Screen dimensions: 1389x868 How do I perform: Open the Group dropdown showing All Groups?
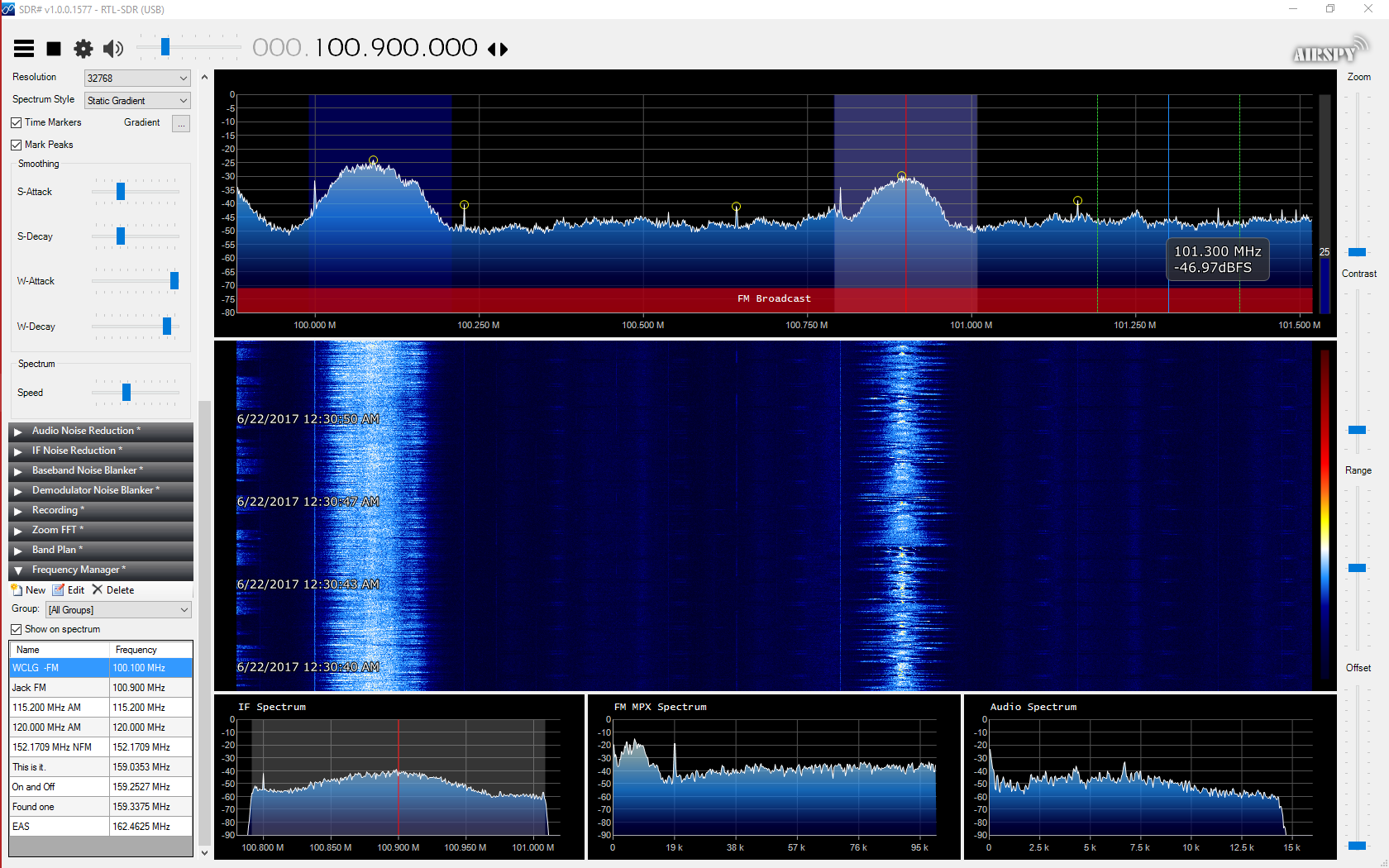(x=118, y=609)
